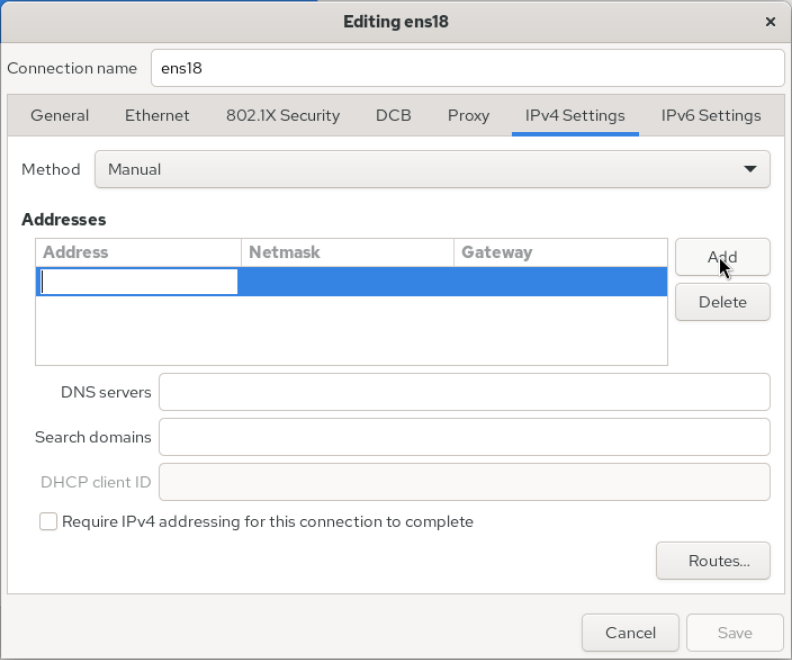The width and height of the screenshot is (792, 660).
Task: Open the Ethernet tab
Action: [x=157, y=116]
